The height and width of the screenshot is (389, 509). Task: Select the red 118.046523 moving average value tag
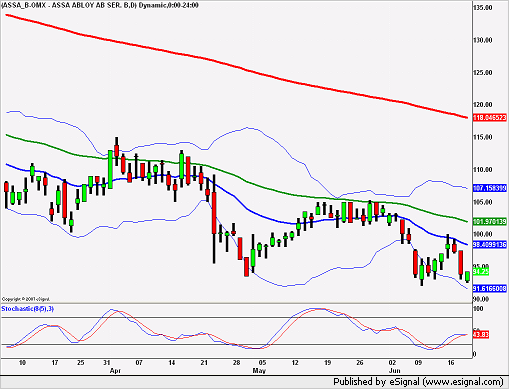point(490,118)
